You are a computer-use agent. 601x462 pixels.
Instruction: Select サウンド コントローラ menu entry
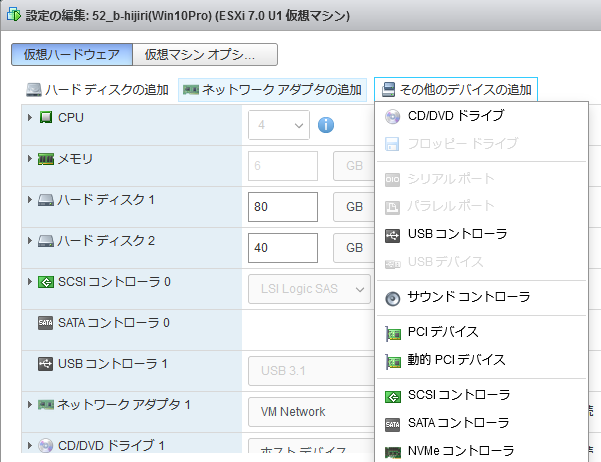(x=481, y=297)
